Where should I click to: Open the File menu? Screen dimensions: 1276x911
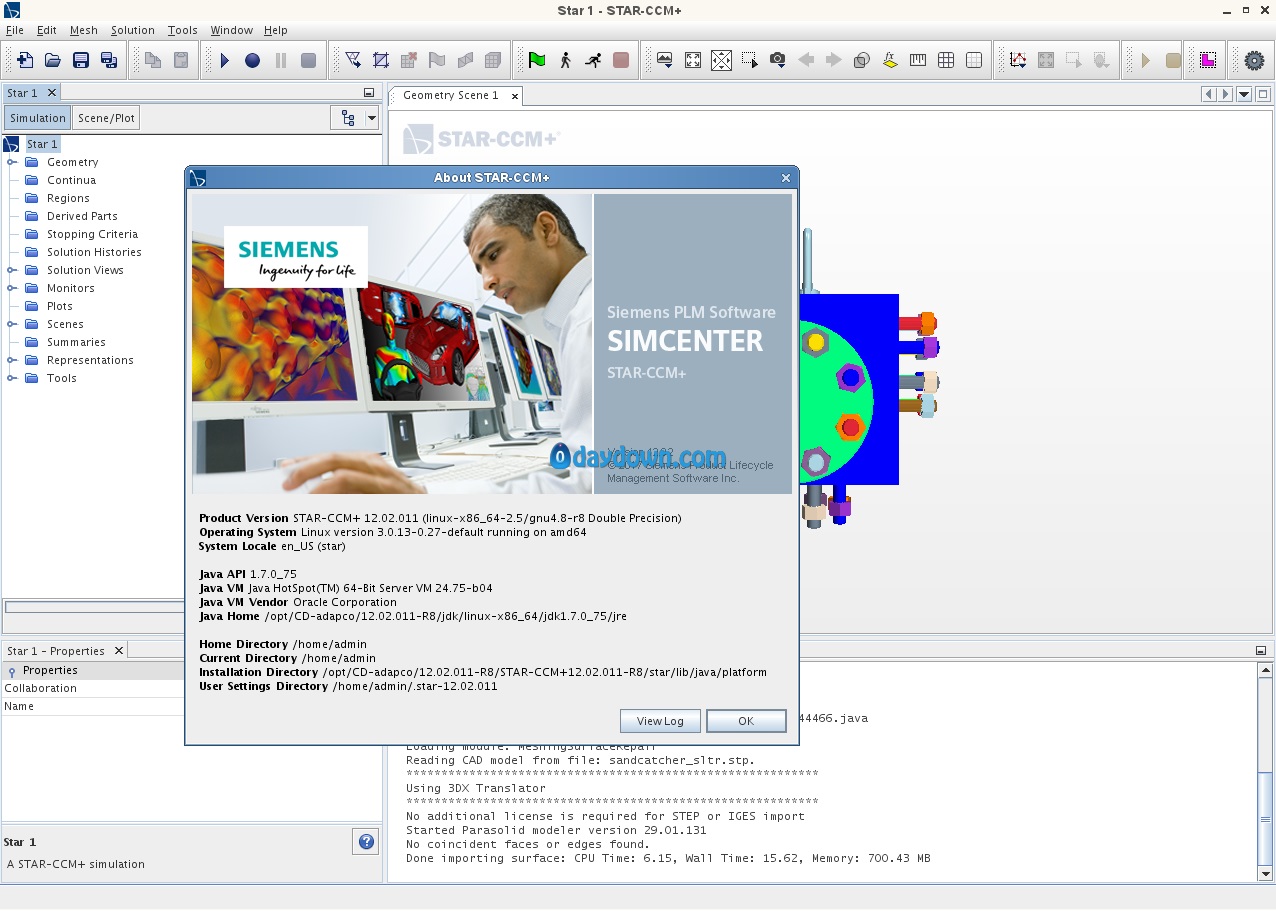click(x=14, y=30)
